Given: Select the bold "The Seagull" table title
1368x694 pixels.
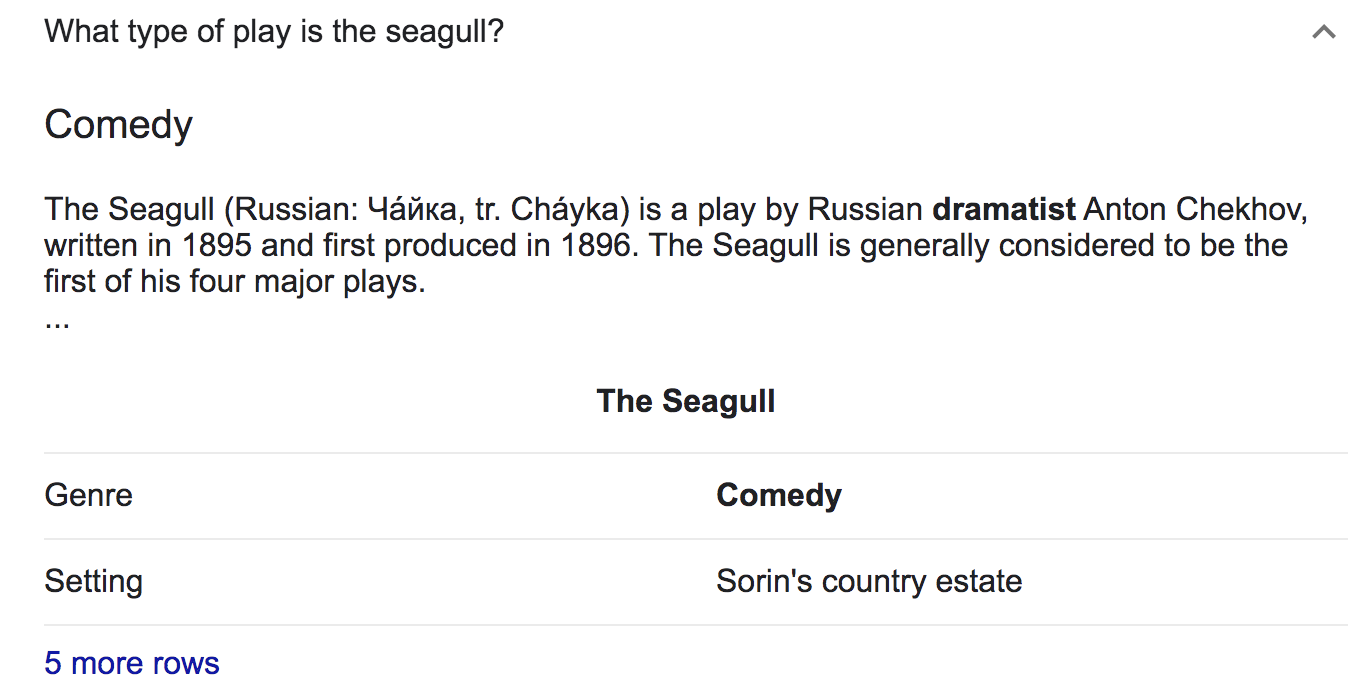Looking at the screenshot, I should (x=686, y=401).
